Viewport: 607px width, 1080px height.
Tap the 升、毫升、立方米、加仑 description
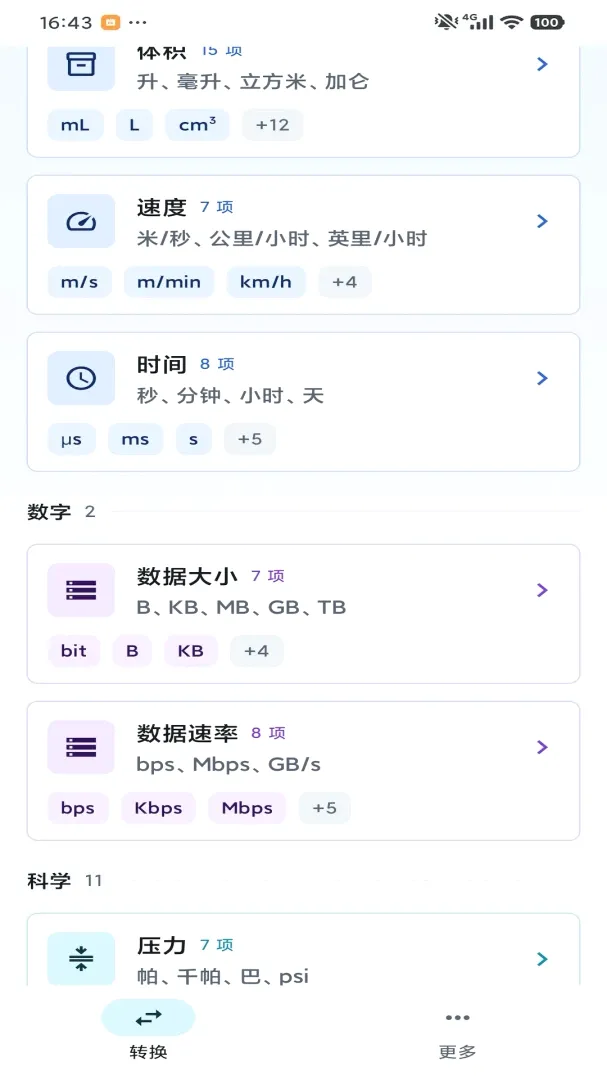pos(253,81)
